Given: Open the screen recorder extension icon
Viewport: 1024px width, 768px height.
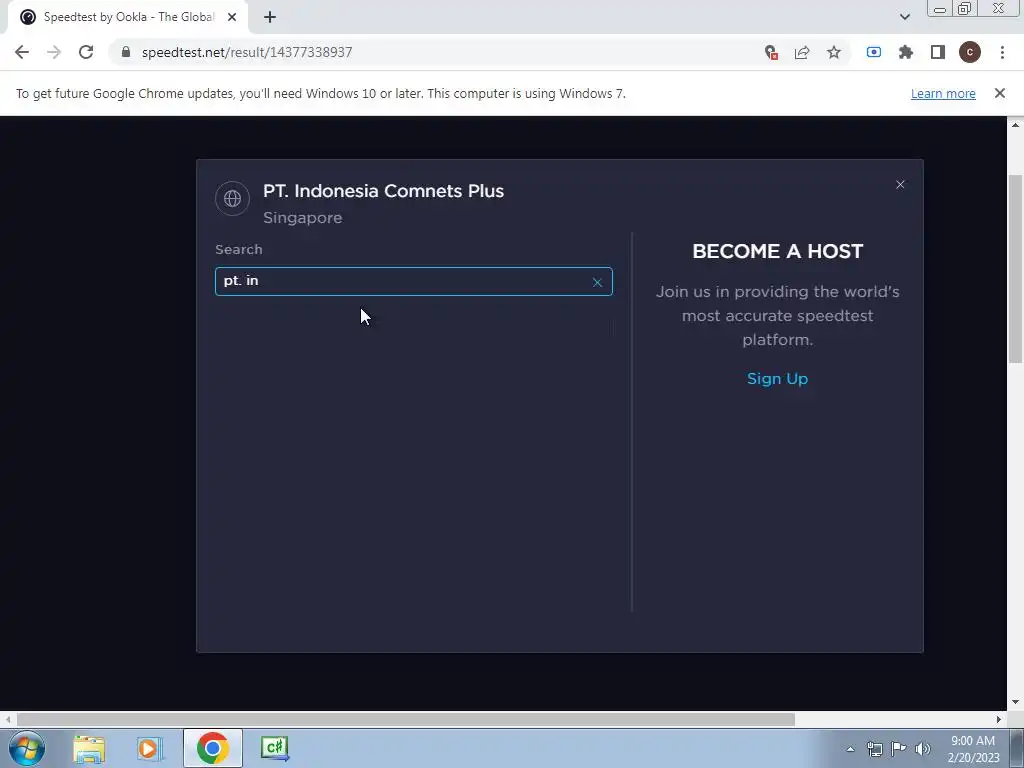Looking at the screenshot, I should (x=874, y=52).
